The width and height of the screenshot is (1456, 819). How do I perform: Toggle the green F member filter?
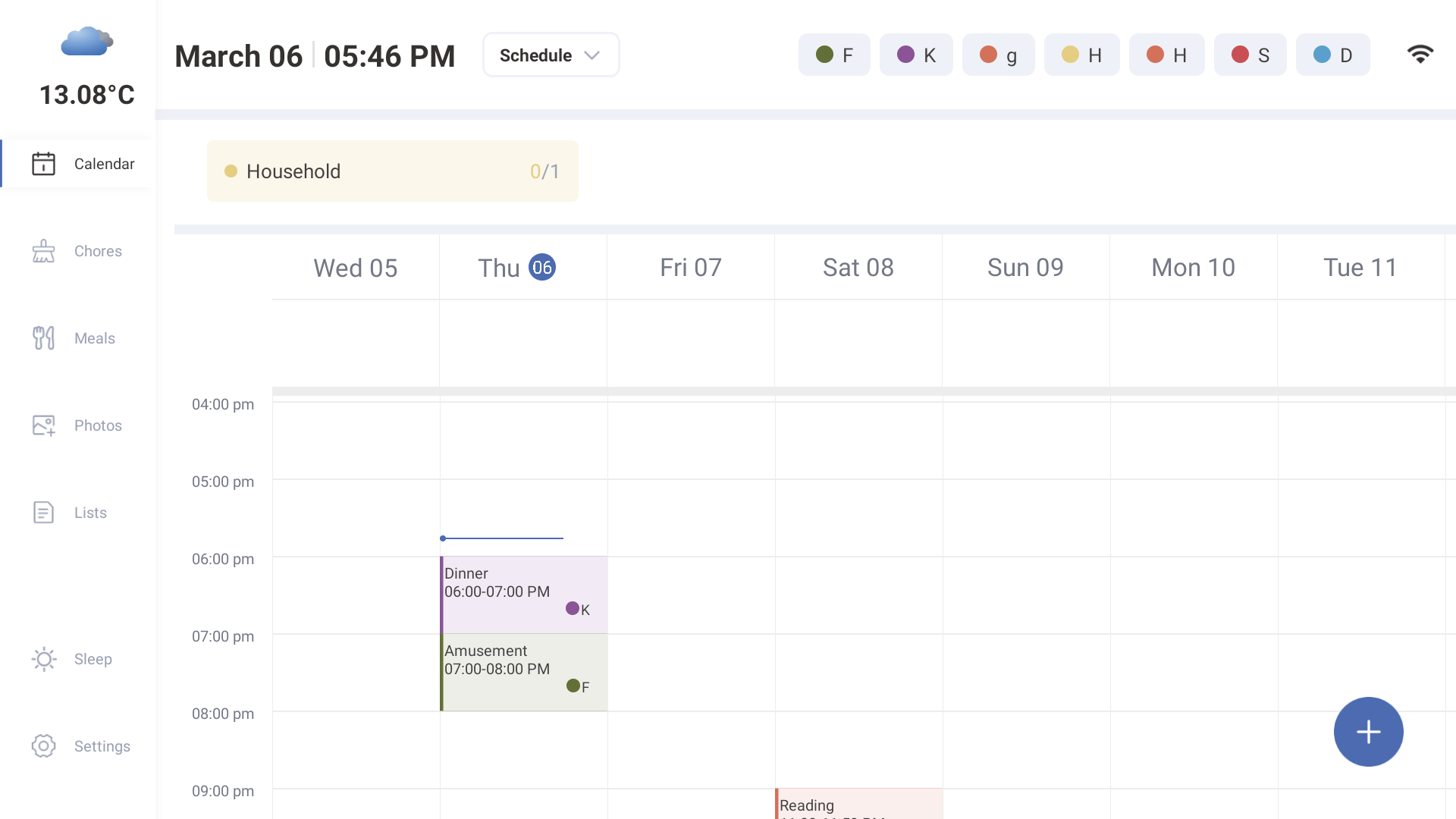834,55
